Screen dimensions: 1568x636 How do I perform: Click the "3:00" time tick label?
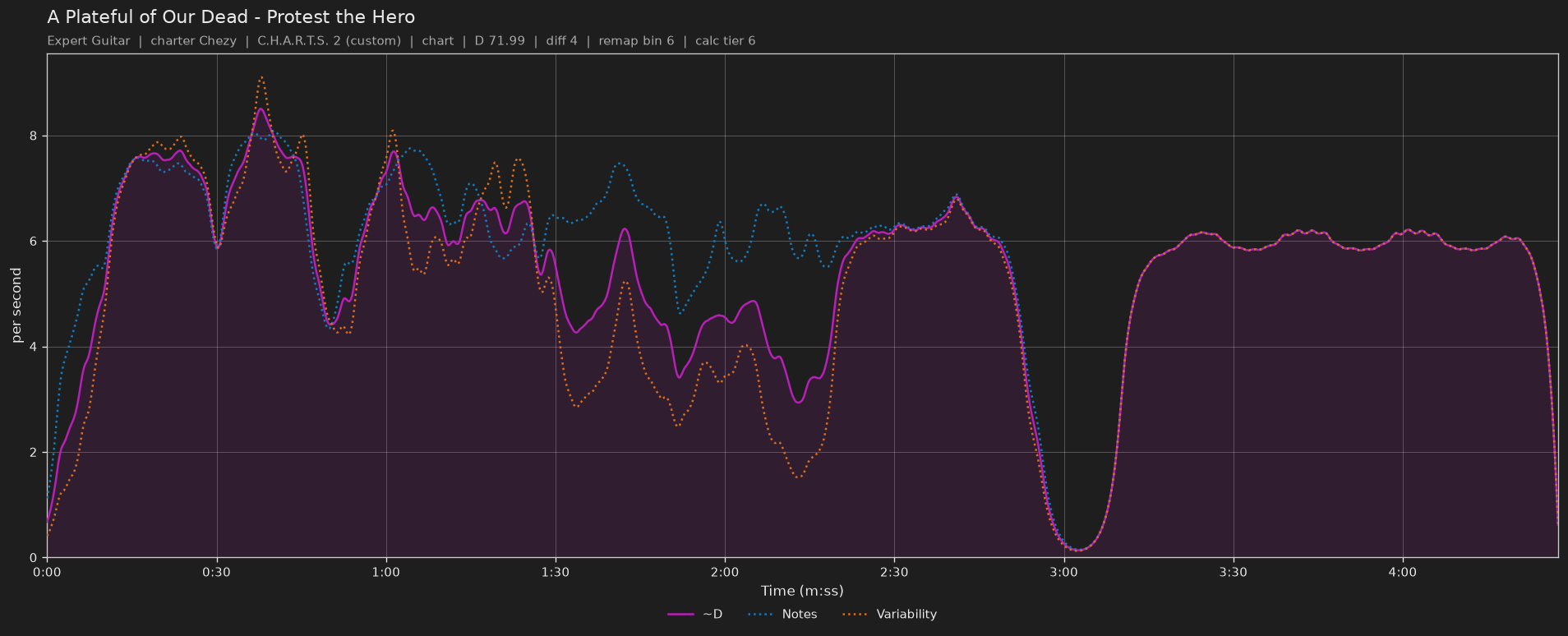(1063, 572)
